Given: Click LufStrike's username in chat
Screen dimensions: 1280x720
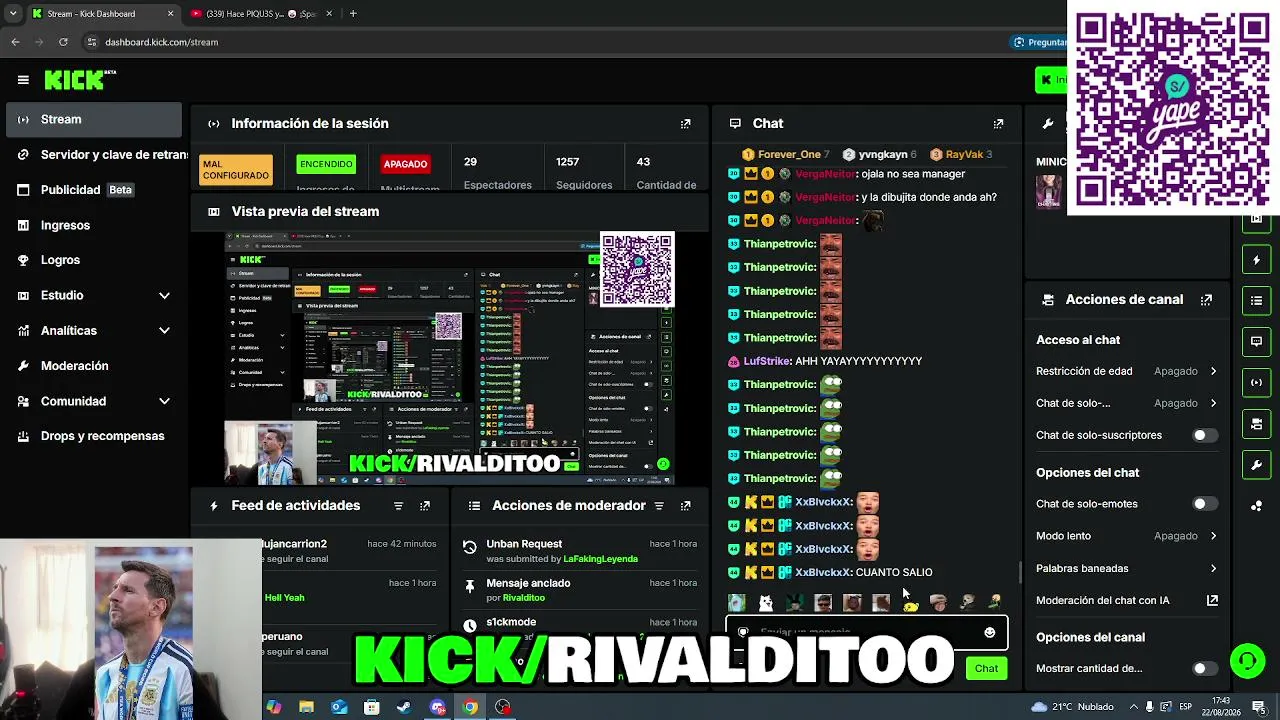Looking at the screenshot, I should pos(767,361).
